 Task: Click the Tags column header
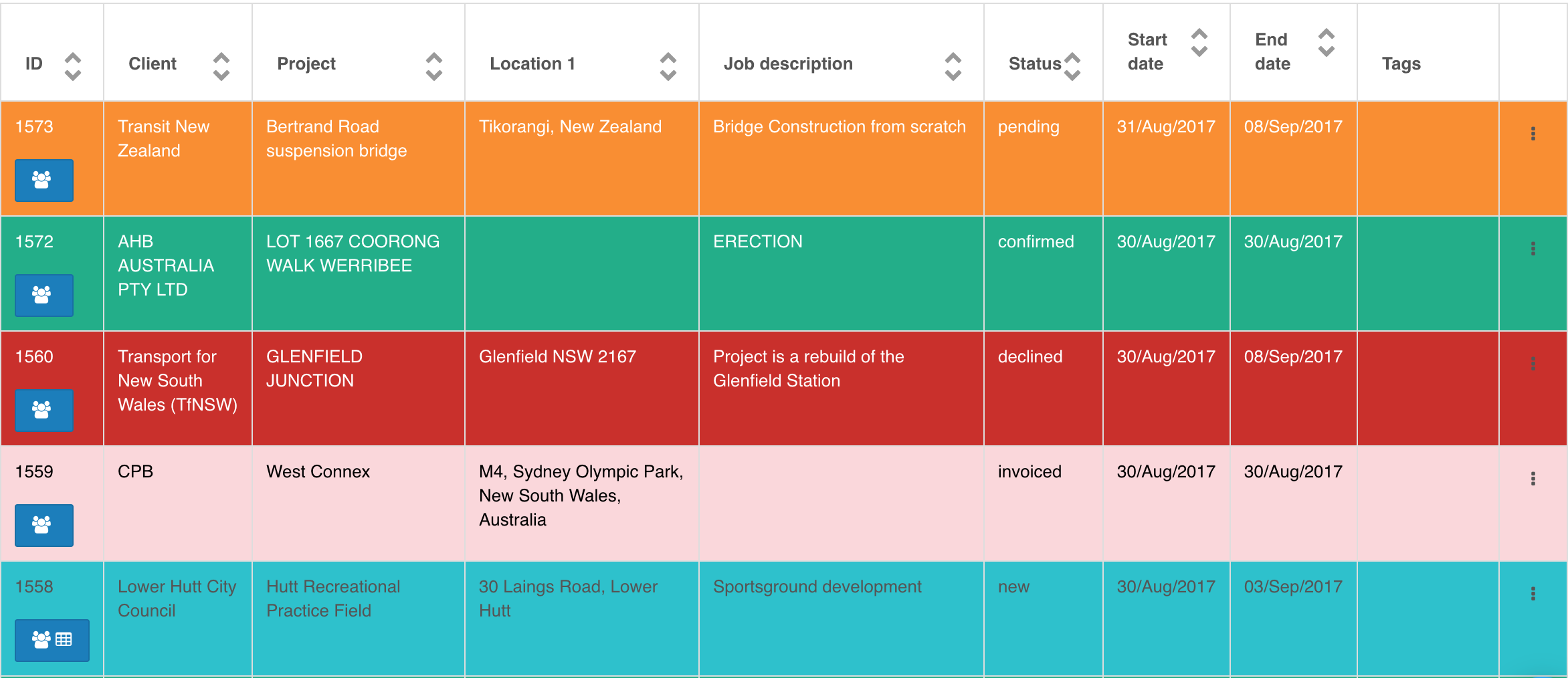coord(1401,64)
